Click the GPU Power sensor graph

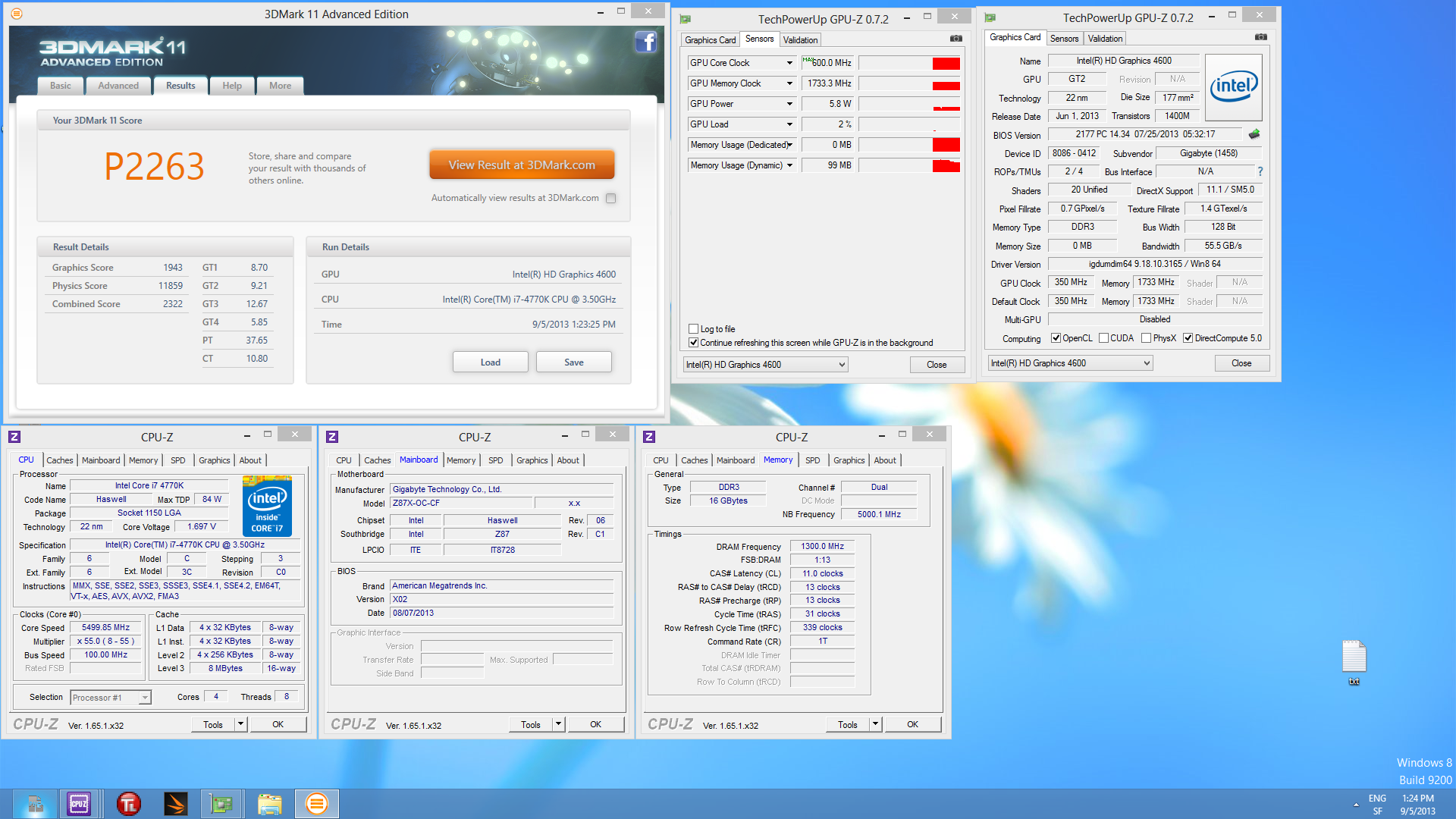pos(909,104)
